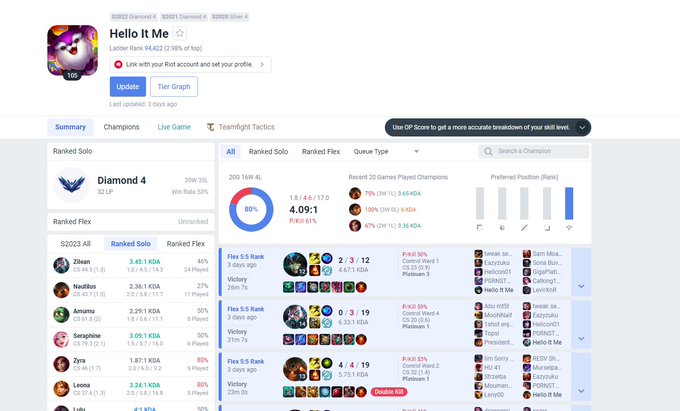Screen dimensions: 680x411
Task: Click Leona champion icon in stats list
Action: (x=62, y=388)
